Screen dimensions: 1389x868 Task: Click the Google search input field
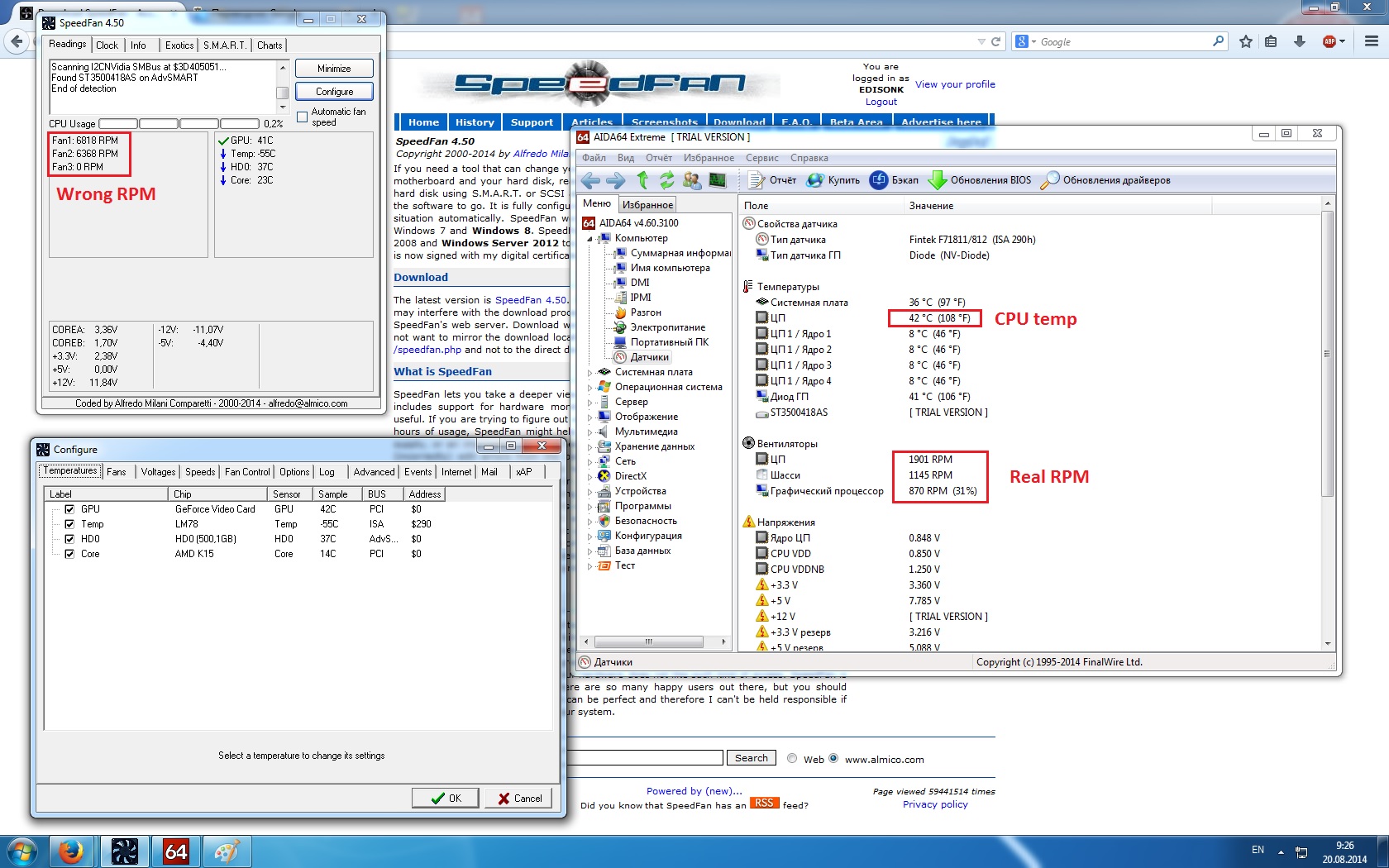[1124, 41]
